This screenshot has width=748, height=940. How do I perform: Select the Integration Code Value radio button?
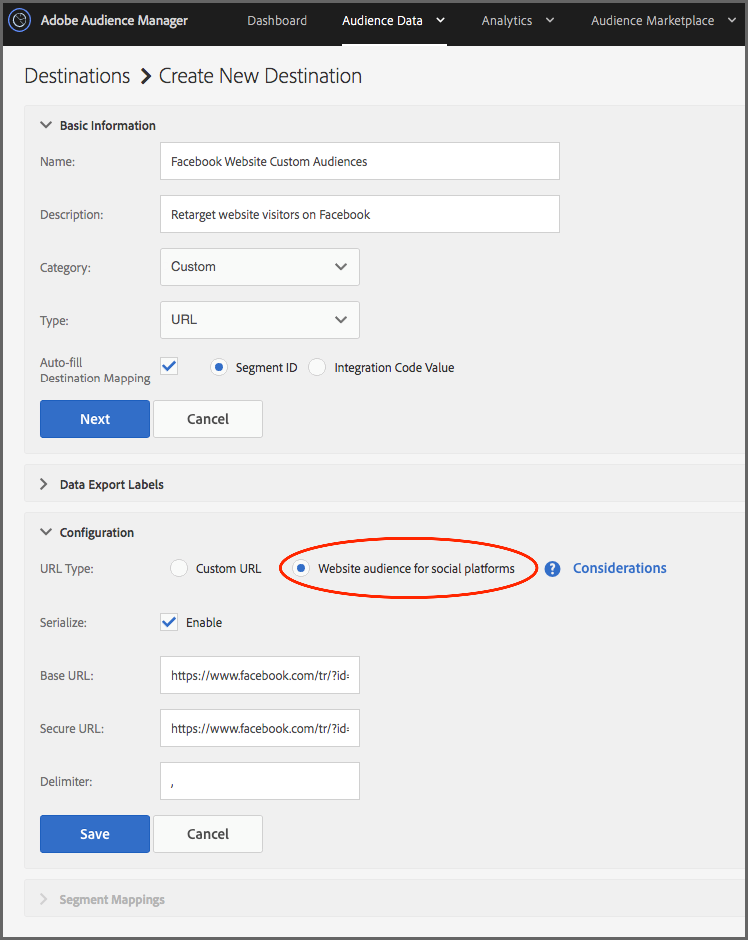317,367
